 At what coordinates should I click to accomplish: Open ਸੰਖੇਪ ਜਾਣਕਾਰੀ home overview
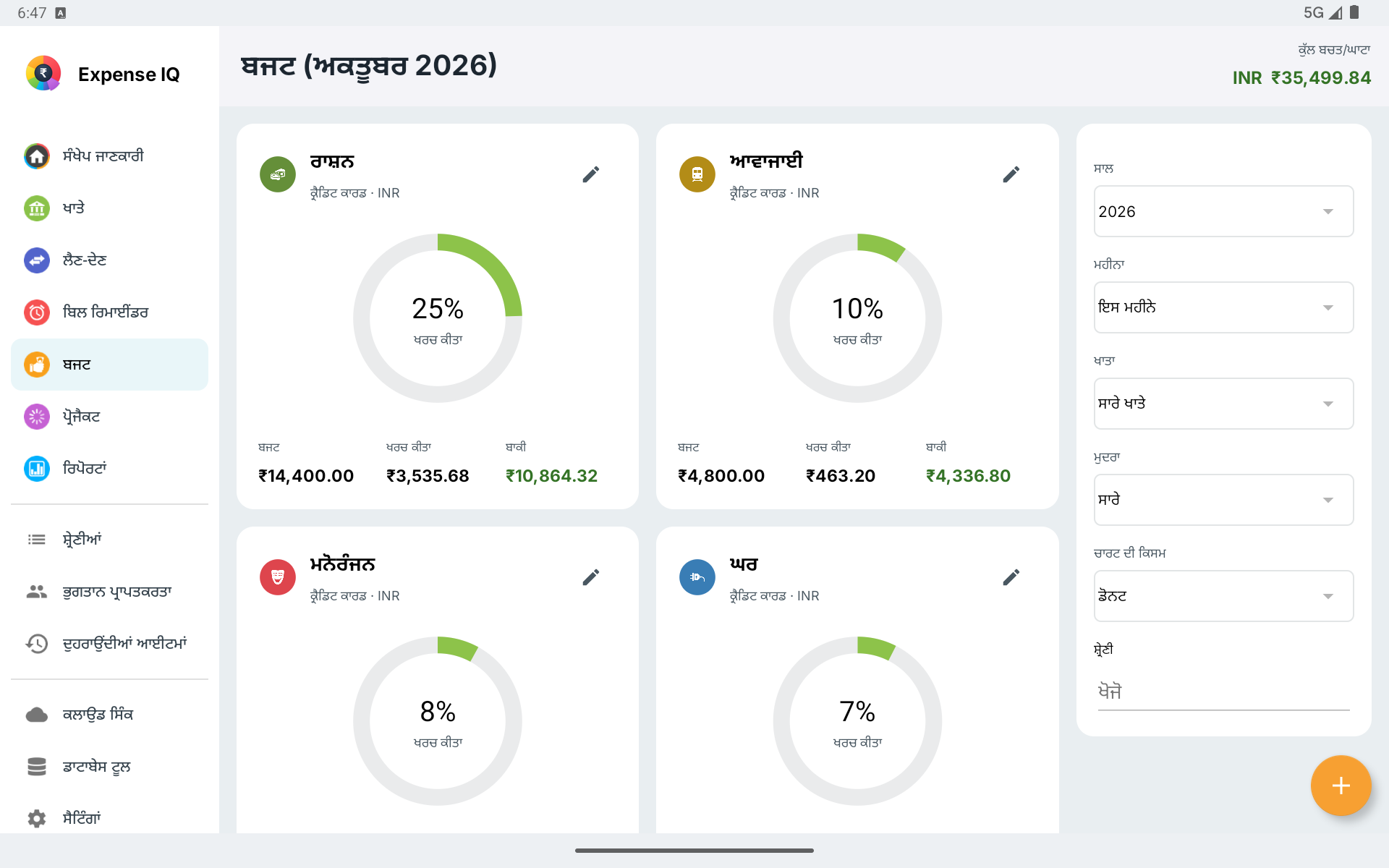[x=109, y=156]
